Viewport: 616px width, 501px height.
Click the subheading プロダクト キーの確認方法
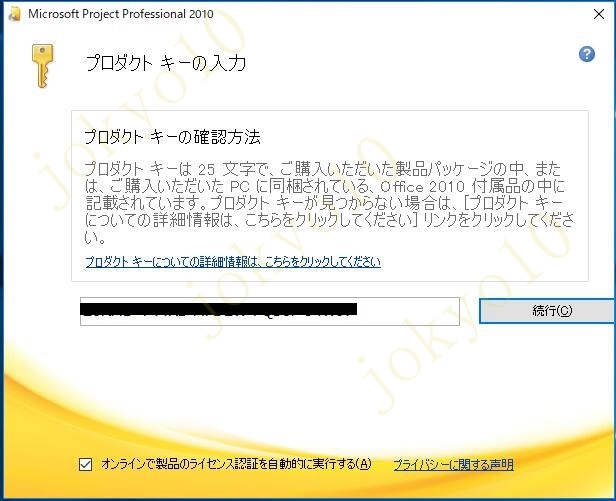pos(172,137)
